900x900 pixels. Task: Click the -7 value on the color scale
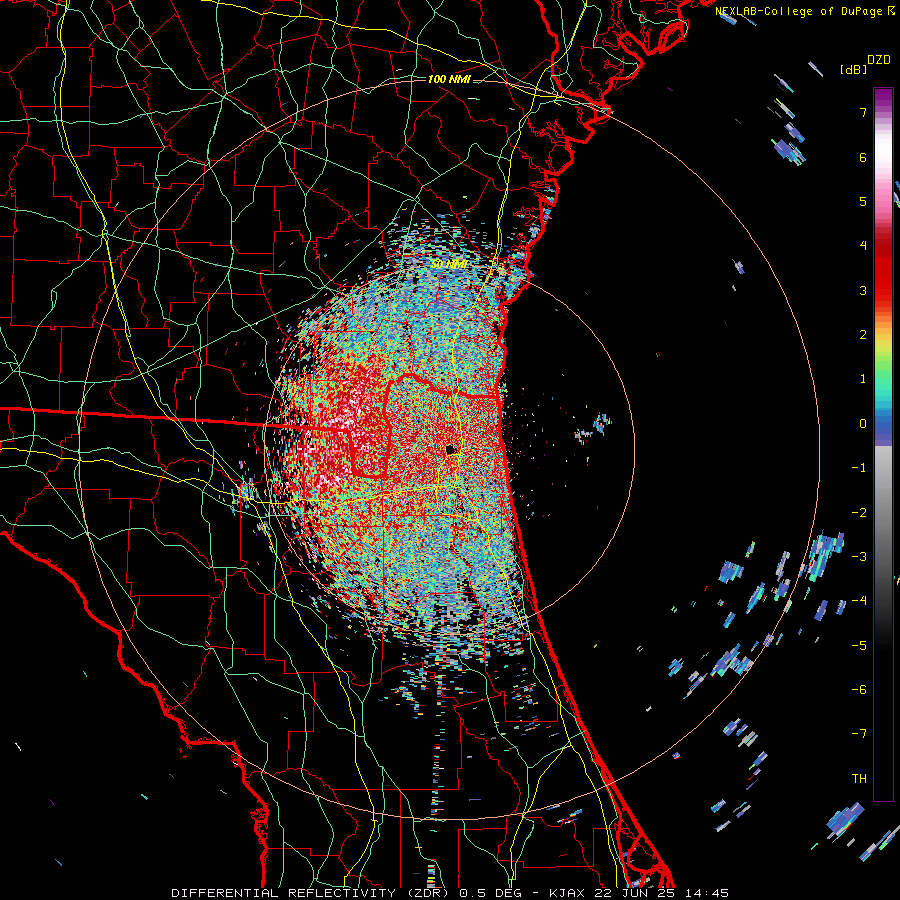859,734
